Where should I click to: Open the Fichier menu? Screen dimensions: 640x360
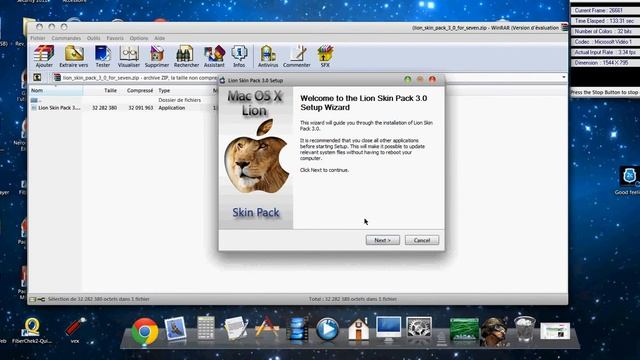pos(38,38)
